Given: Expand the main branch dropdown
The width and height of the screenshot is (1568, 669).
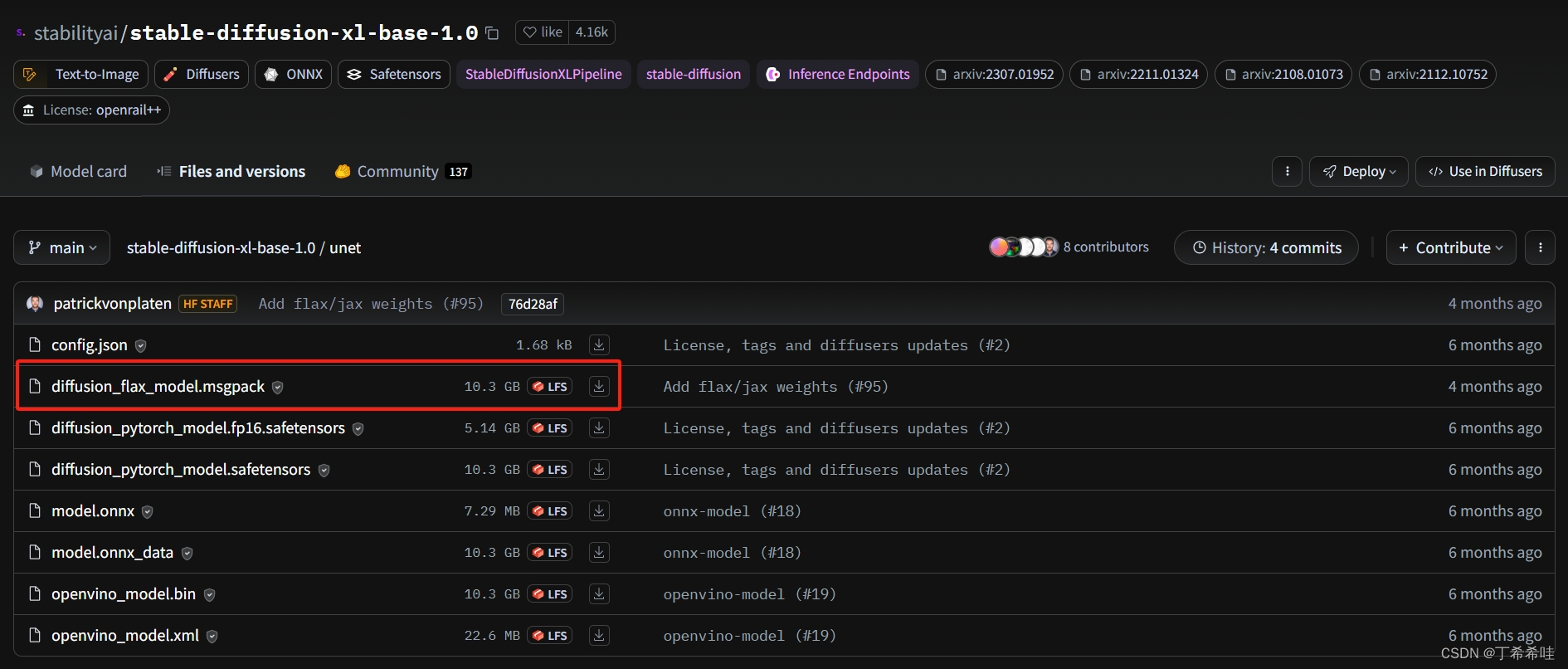Looking at the screenshot, I should point(62,247).
